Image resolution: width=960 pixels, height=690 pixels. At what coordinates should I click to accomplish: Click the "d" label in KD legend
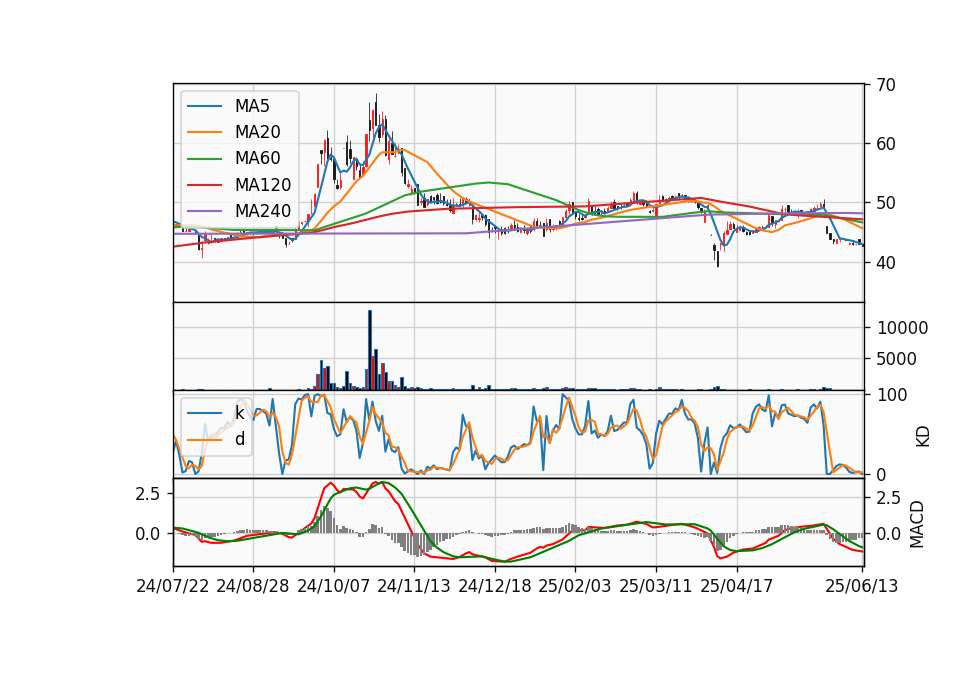(240, 439)
